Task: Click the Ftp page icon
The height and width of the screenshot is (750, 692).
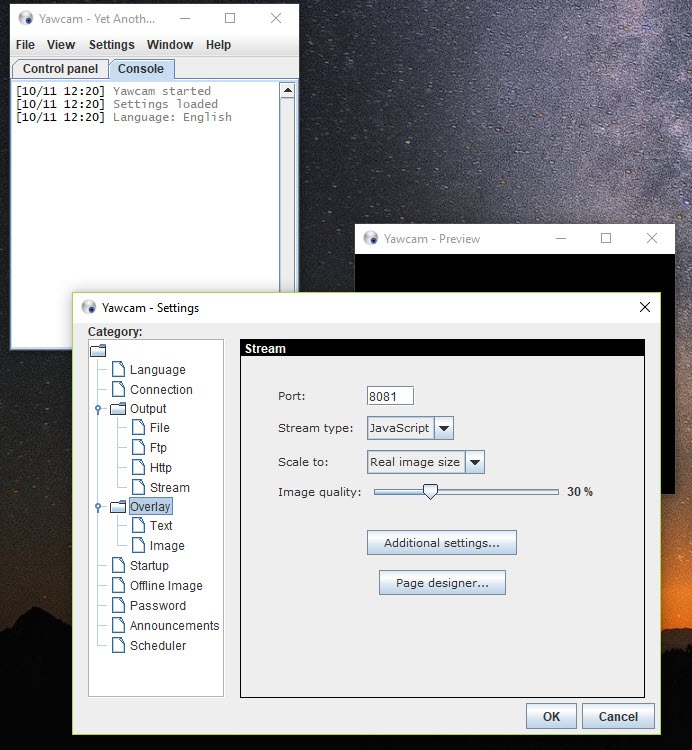Action: click(138, 447)
